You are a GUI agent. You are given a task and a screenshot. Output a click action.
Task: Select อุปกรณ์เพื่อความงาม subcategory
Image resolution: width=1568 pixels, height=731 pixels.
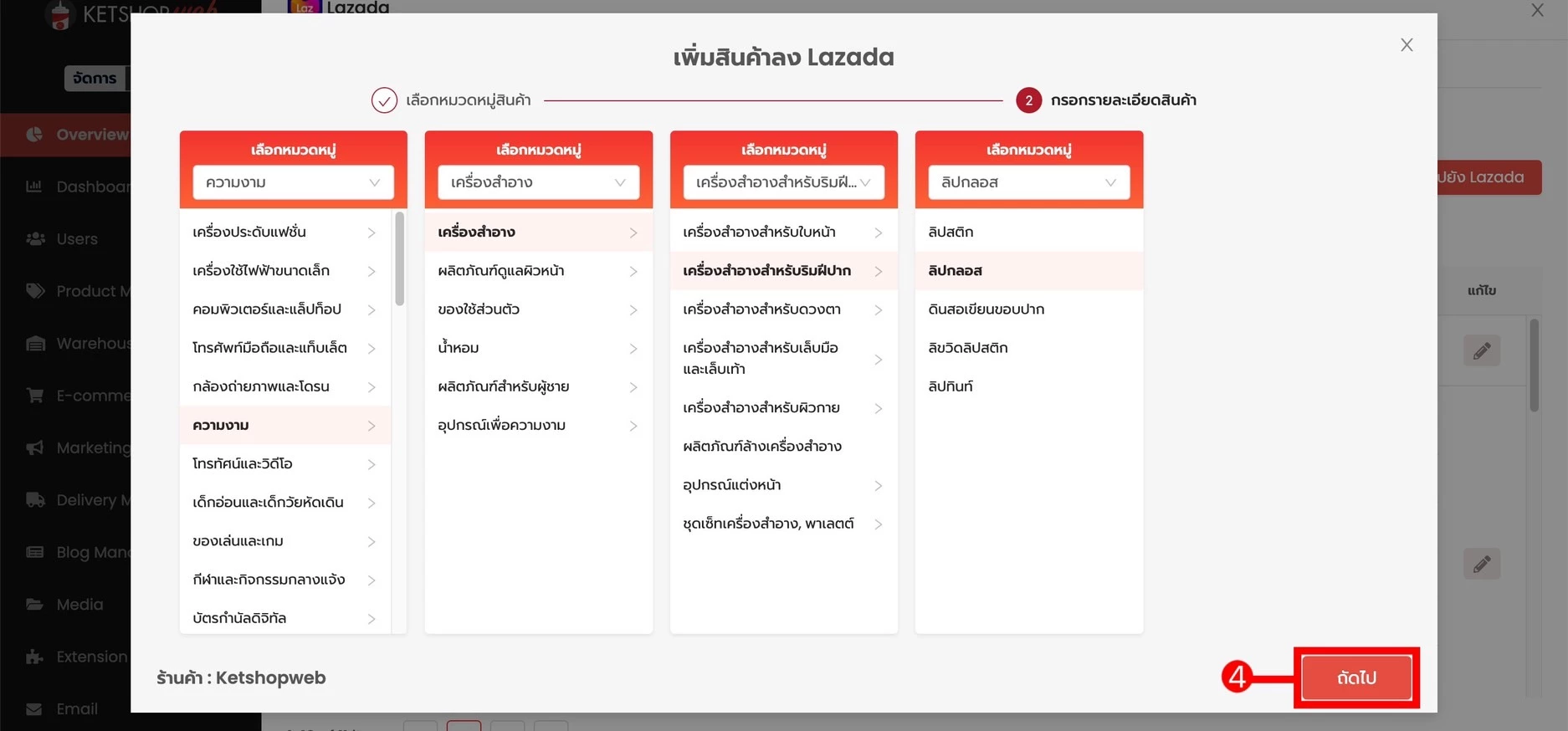(x=538, y=425)
